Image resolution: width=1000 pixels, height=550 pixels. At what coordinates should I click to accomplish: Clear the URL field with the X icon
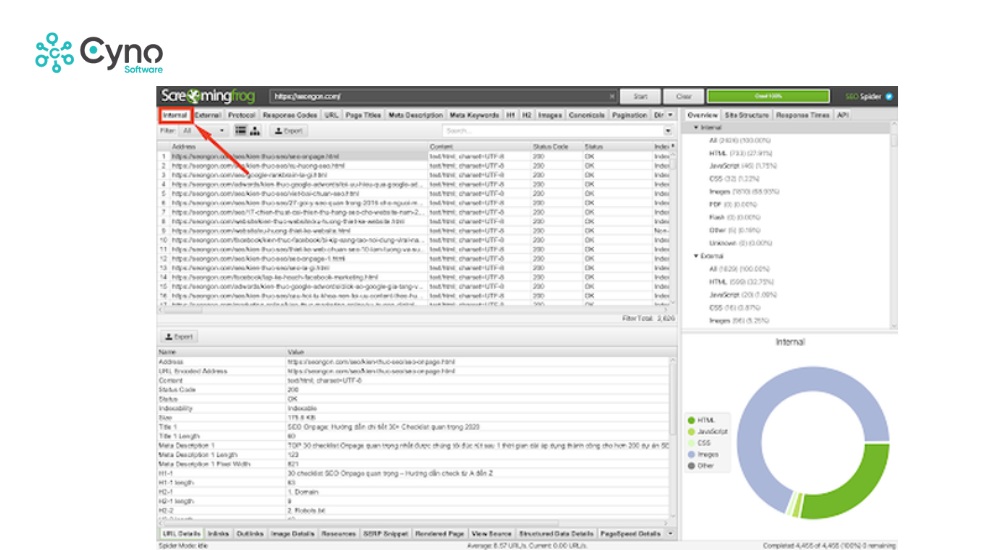611,96
